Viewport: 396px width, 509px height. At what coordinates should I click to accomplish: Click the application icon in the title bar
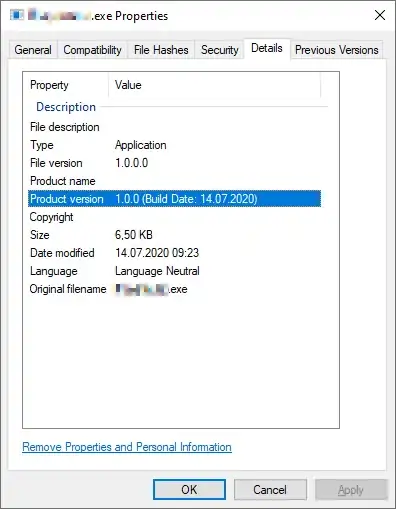pos(17,15)
